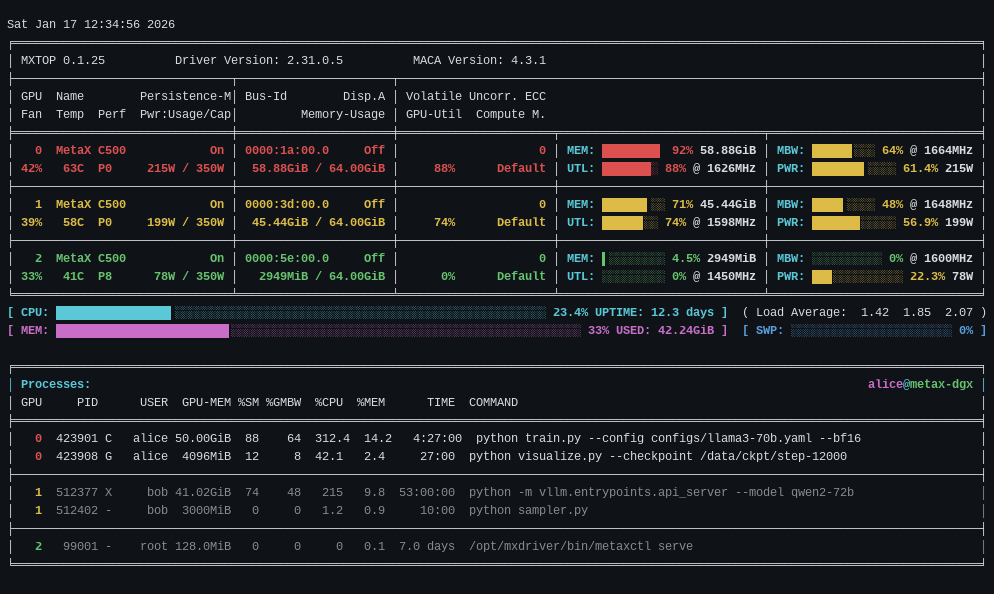Click GPU 0 MBW bar at 64%
This screenshot has width=994, height=594.
tap(843, 150)
